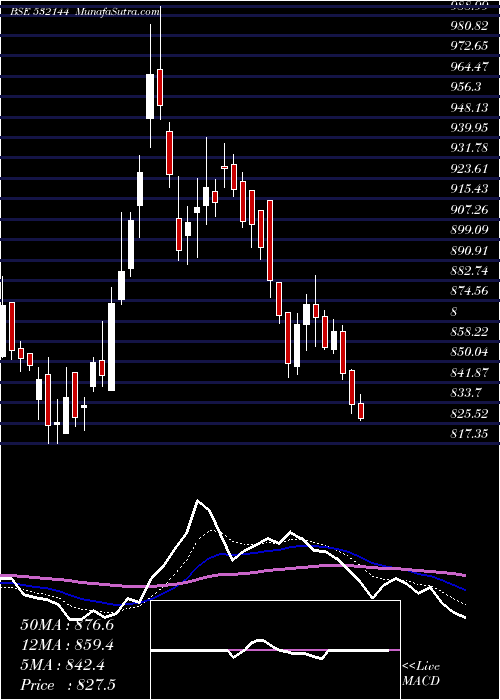Click the 50MA : 876.6 reading
Image resolution: width=500 pixels, height=700 pixels.
67,625
